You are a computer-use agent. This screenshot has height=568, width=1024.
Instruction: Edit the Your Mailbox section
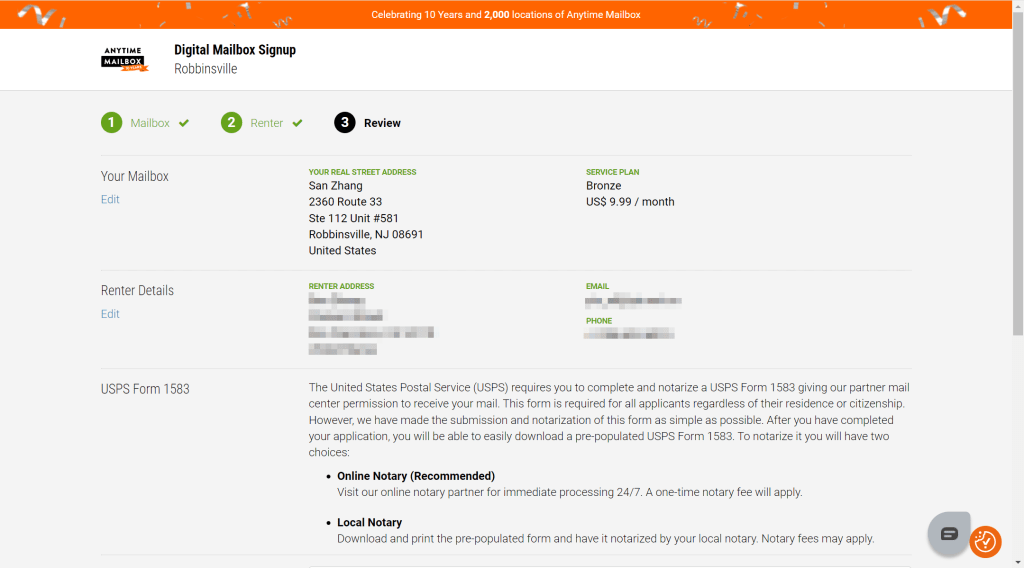click(x=110, y=199)
